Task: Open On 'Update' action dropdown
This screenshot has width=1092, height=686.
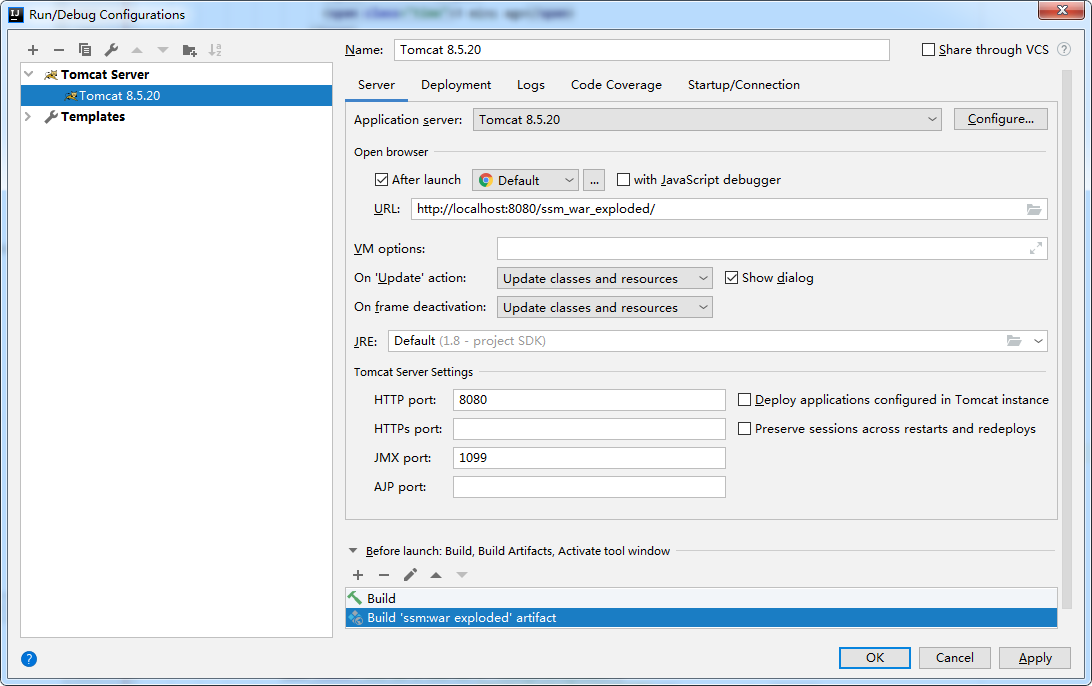Action: coord(604,279)
